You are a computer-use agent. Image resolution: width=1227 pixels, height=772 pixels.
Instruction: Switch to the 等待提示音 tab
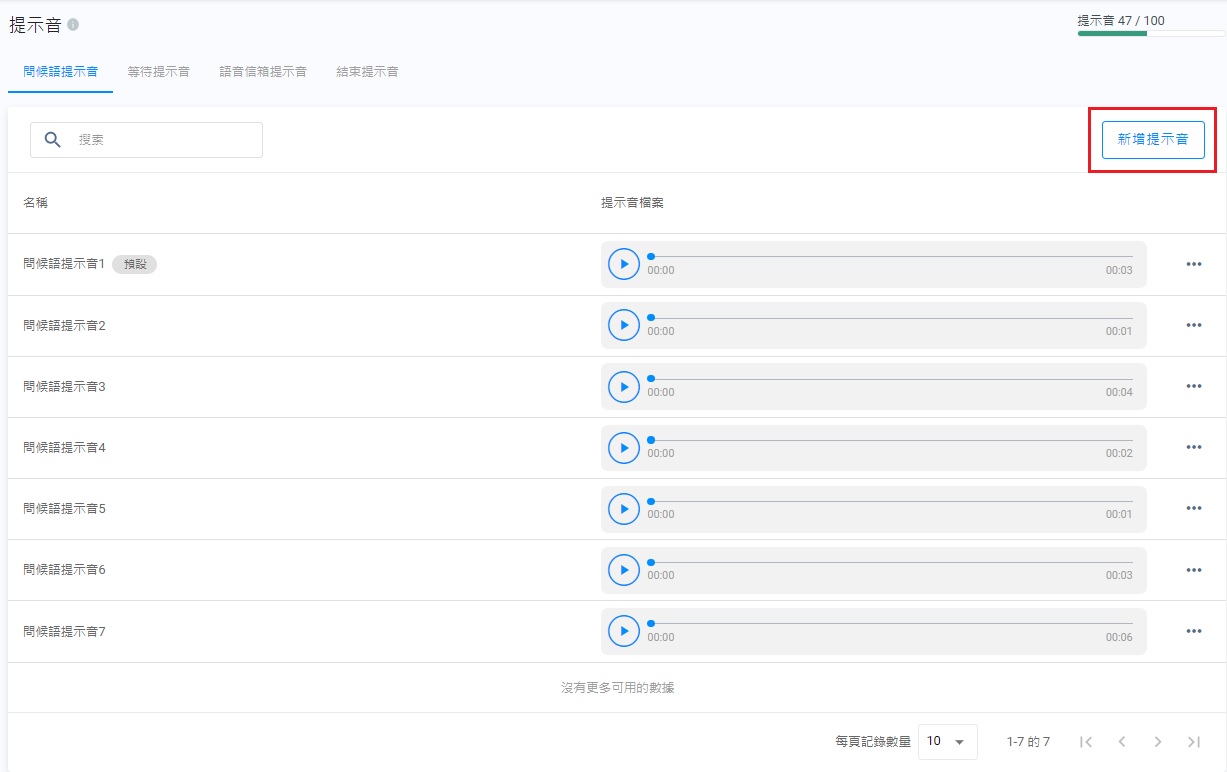(x=158, y=72)
